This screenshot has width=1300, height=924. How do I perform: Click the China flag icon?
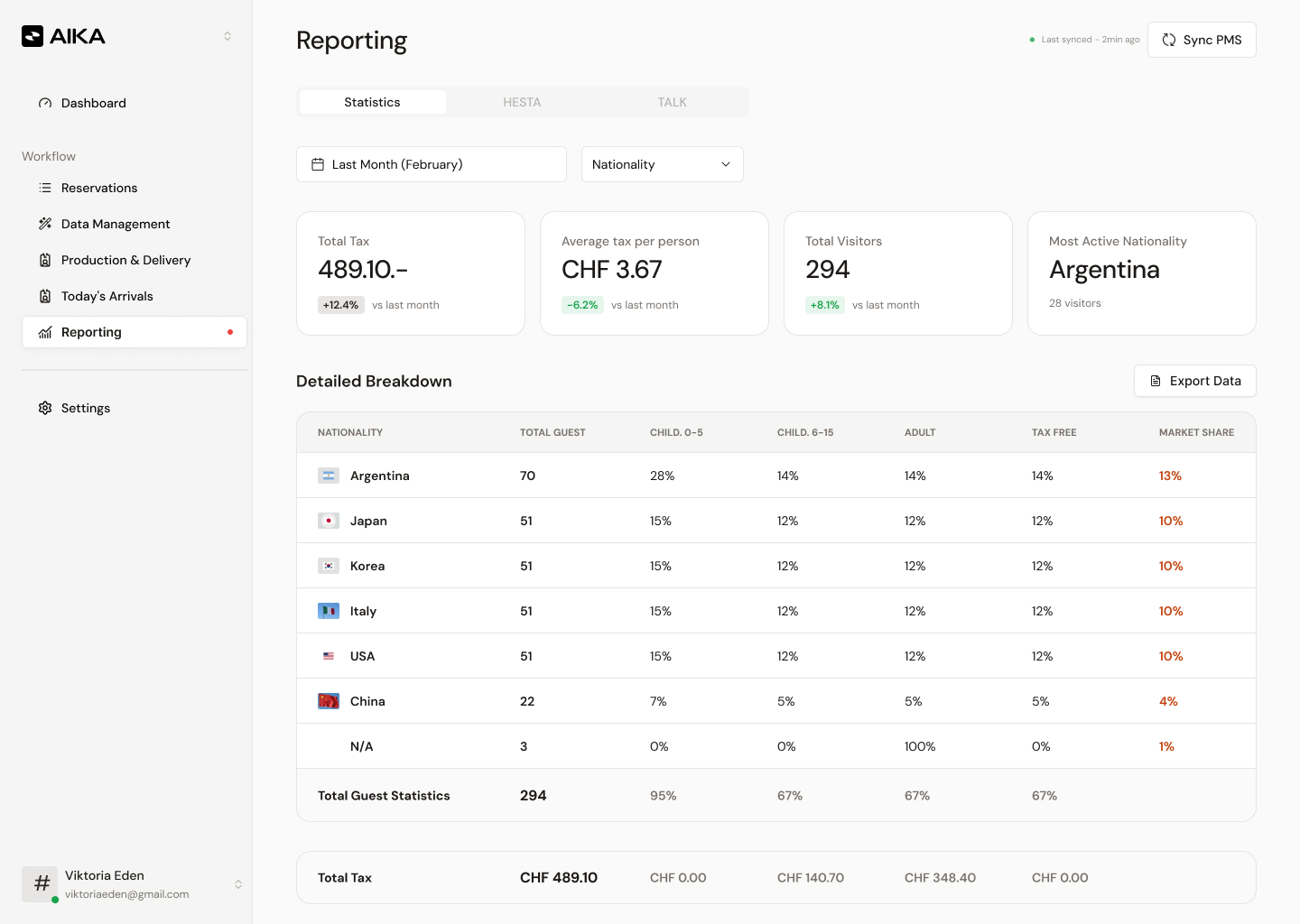pyautogui.click(x=329, y=701)
